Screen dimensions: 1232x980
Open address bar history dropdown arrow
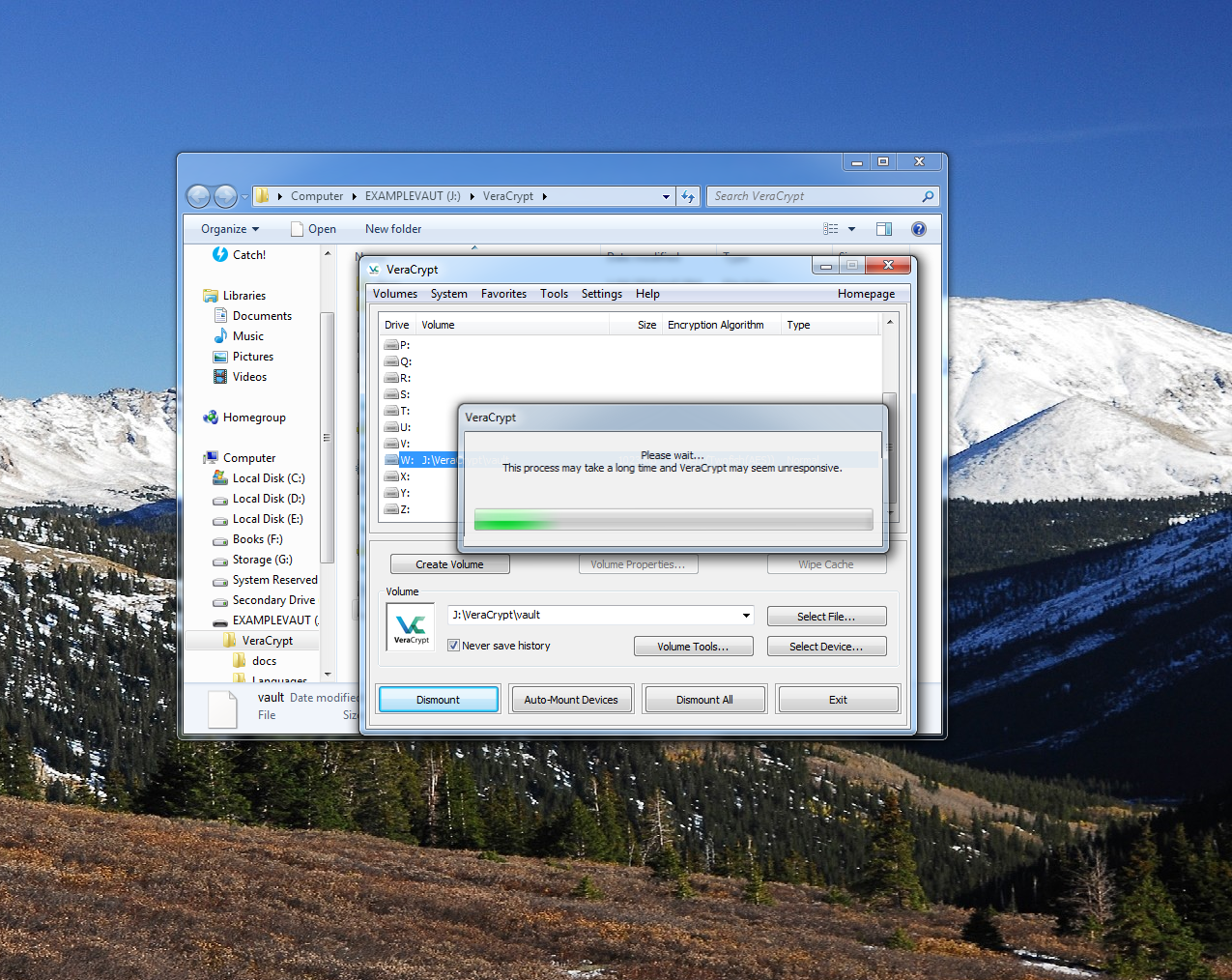tap(666, 196)
